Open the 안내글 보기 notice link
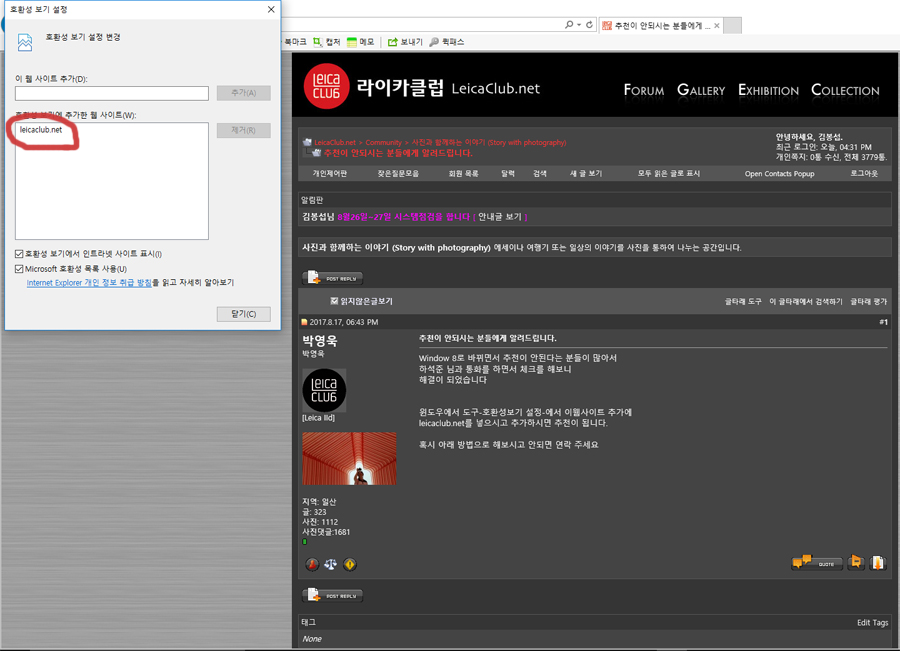The height and width of the screenshot is (651, 900). [500, 216]
